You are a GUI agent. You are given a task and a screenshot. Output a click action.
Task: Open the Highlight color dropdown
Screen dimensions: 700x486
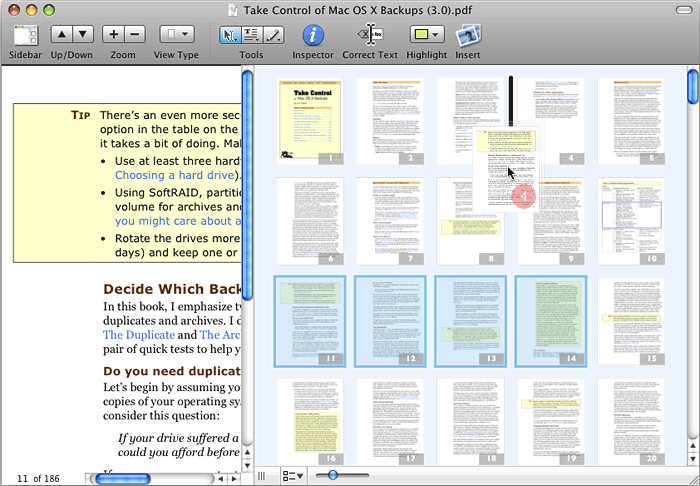click(427, 34)
